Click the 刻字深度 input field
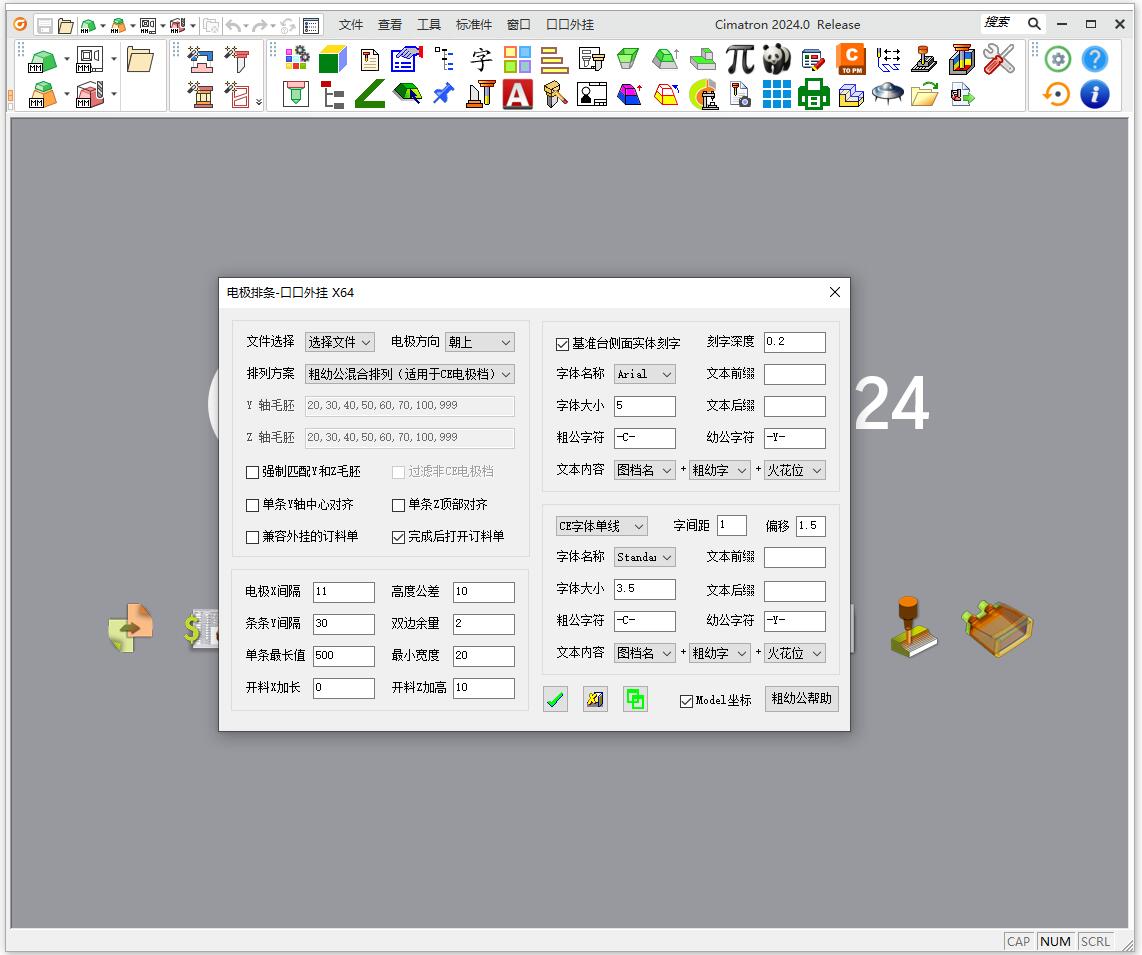This screenshot has width=1142, height=955. pos(794,342)
